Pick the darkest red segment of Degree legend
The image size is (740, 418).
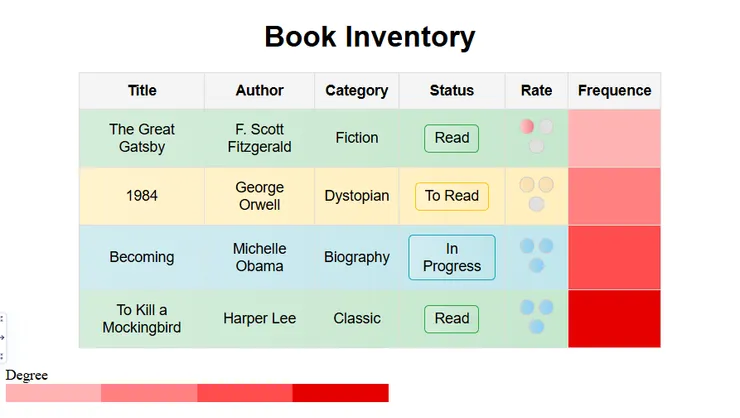click(340, 393)
